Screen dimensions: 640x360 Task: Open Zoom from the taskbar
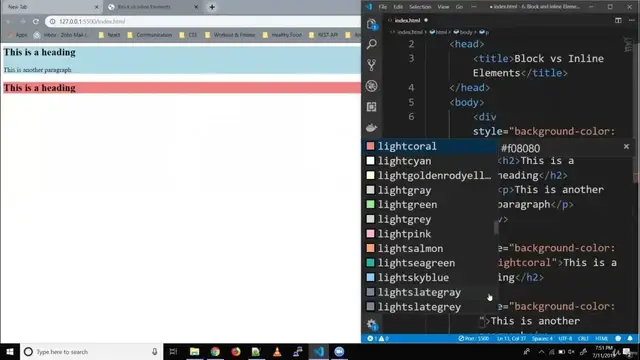339,352
